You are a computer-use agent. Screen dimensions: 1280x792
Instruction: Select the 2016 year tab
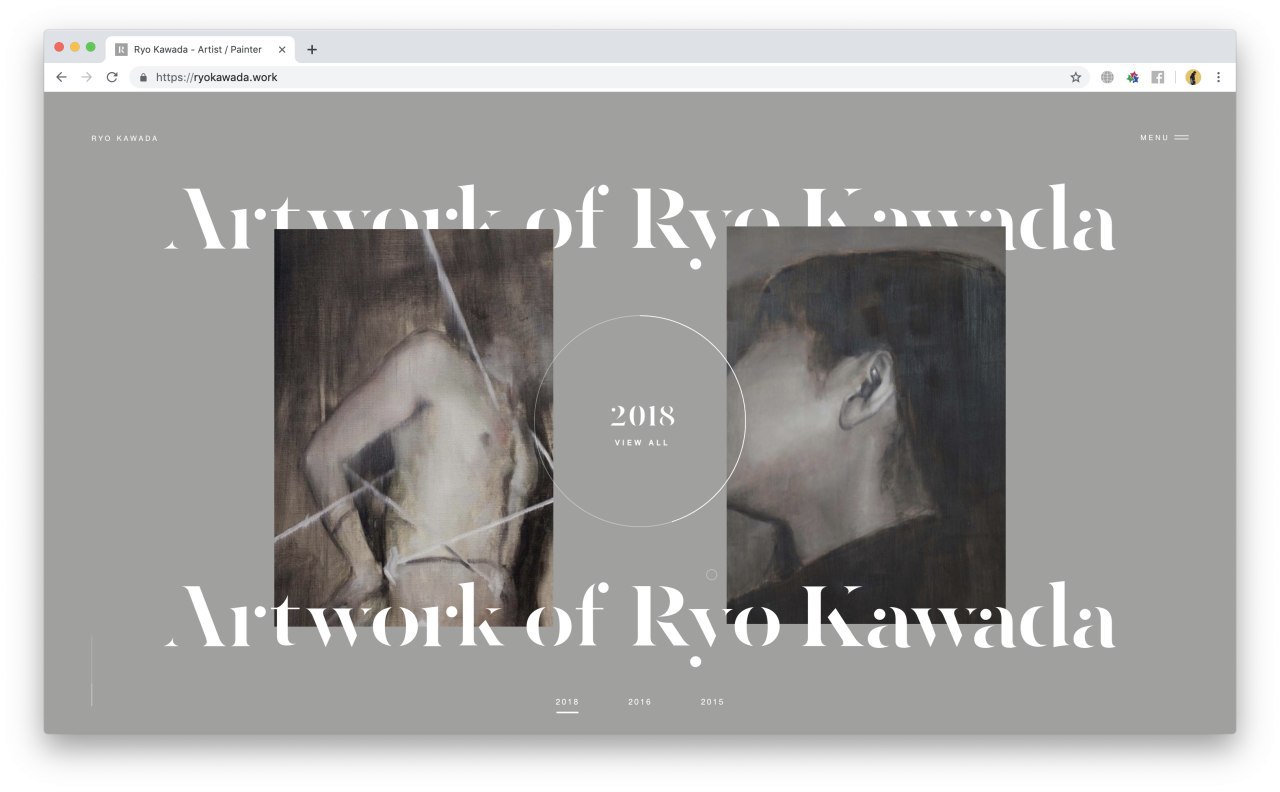pyautogui.click(x=640, y=702)
